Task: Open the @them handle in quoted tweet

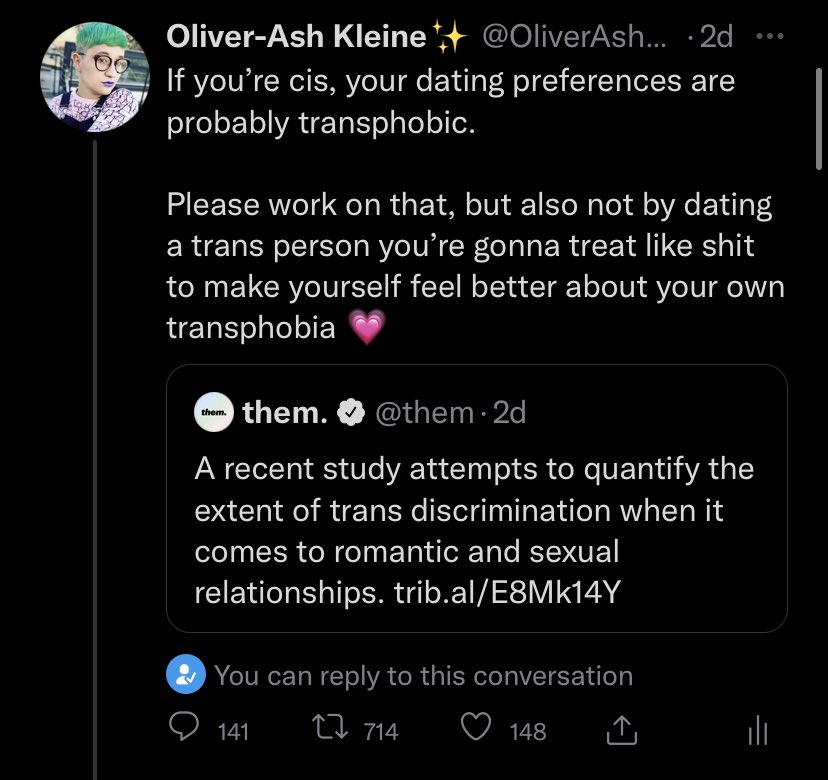Action: 425,412
